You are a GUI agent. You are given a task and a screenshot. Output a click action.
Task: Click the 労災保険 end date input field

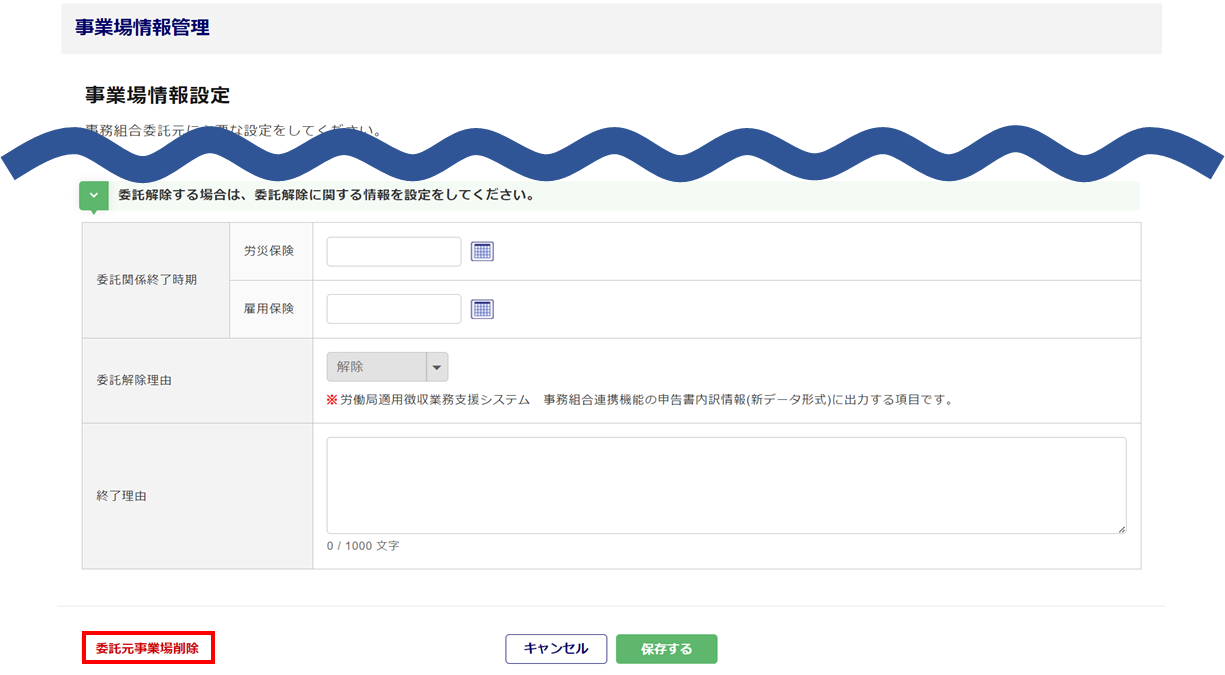click(x=394, y=252)
